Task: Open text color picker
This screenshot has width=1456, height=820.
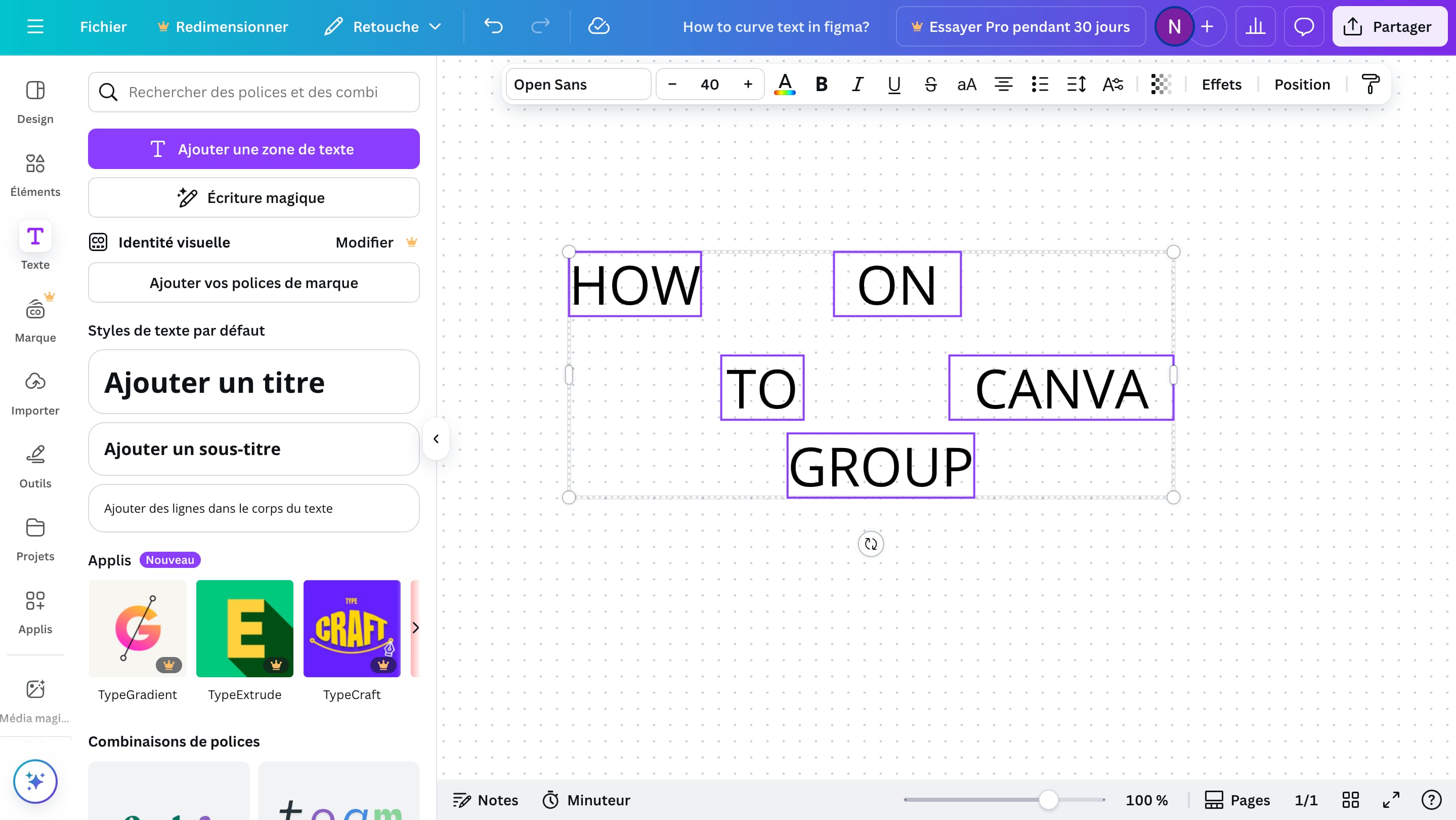Action: pyautogui.click(x=785, y=84)
